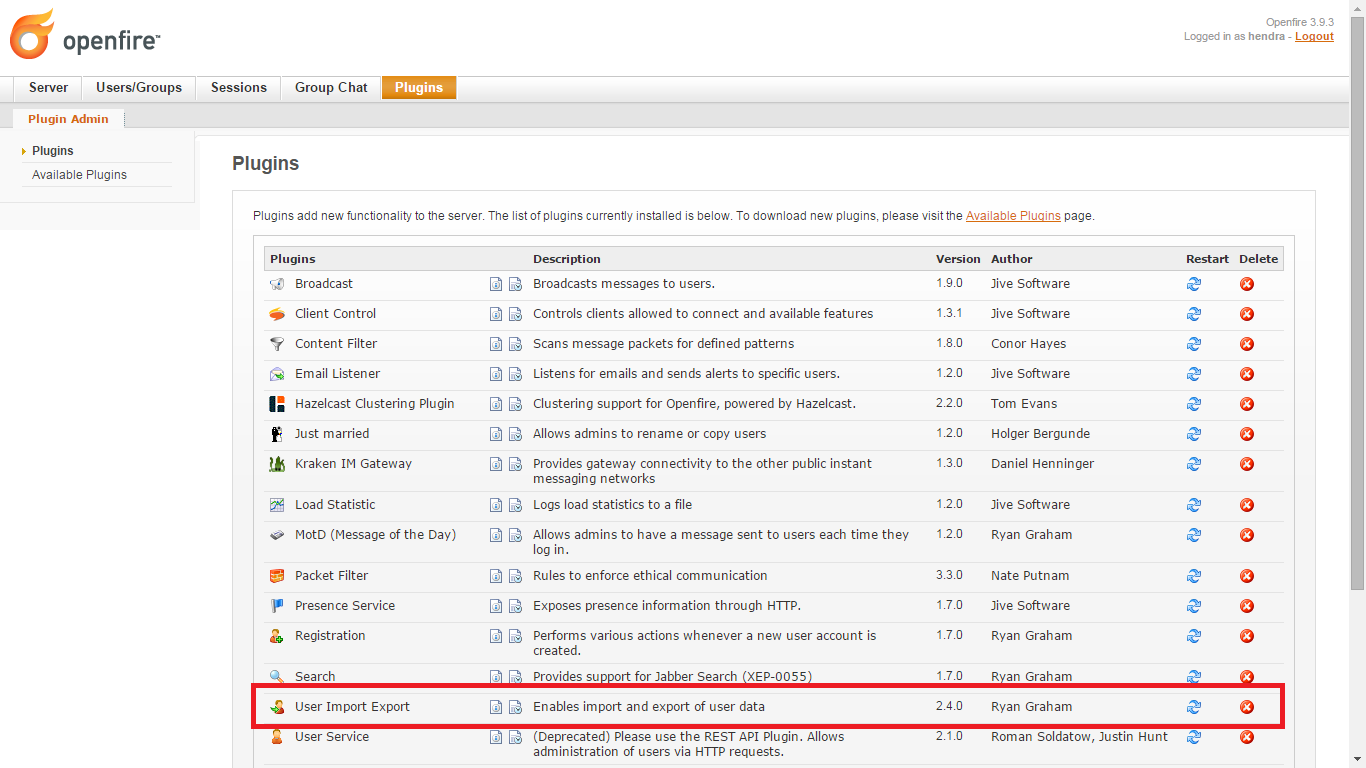Delete the Load Statistic plugin
Image resolution: width=1366 pixels, height=768 pixels.
pyautogui.click(x=1247, y=505)
